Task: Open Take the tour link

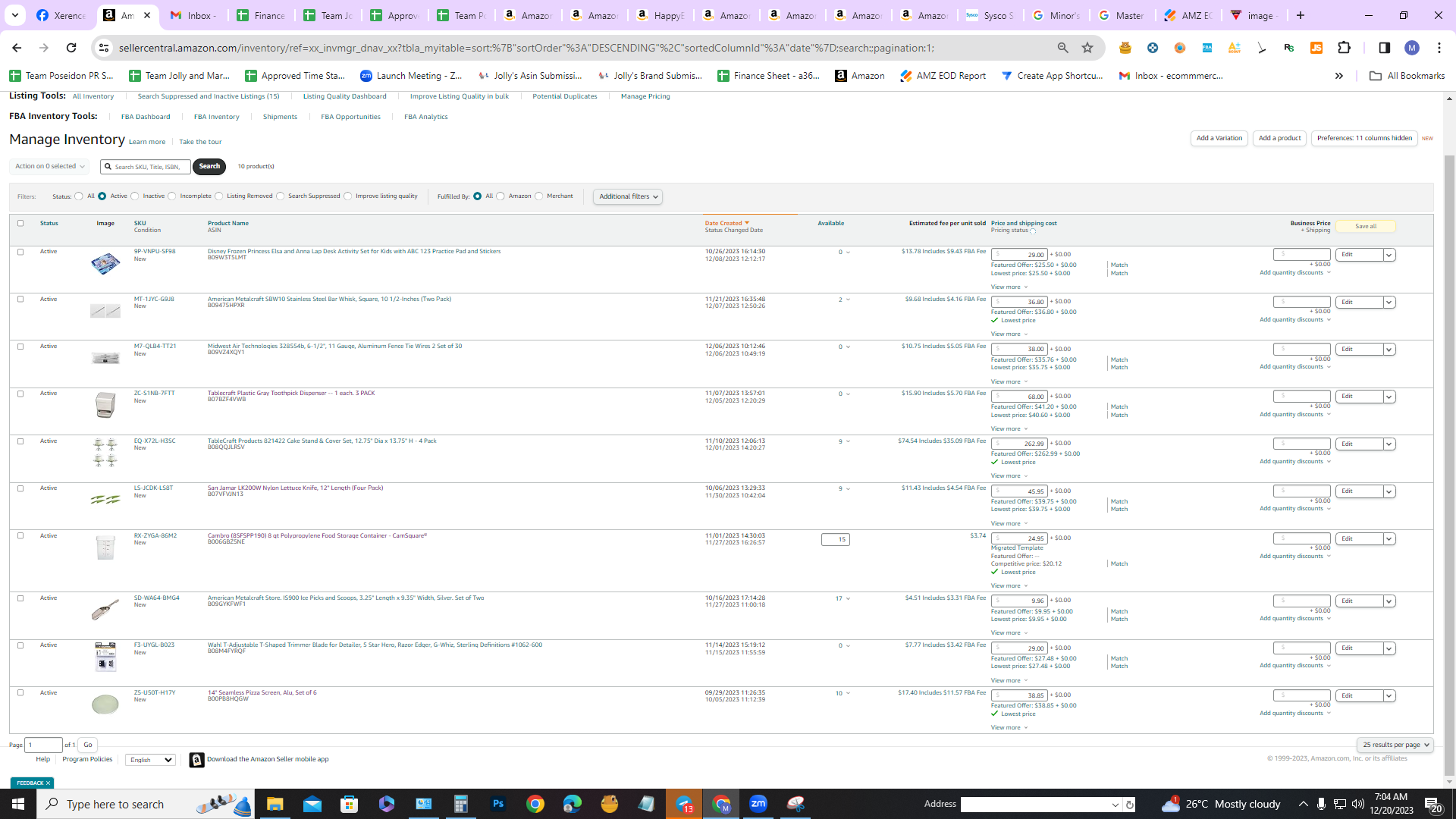Action: pos(200,142)
